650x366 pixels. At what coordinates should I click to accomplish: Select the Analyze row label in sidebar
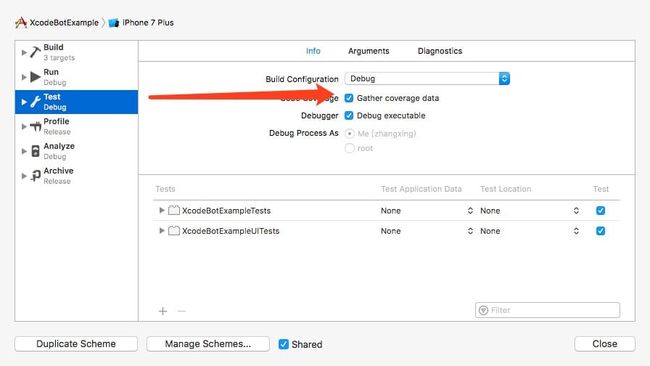(59, 146)
